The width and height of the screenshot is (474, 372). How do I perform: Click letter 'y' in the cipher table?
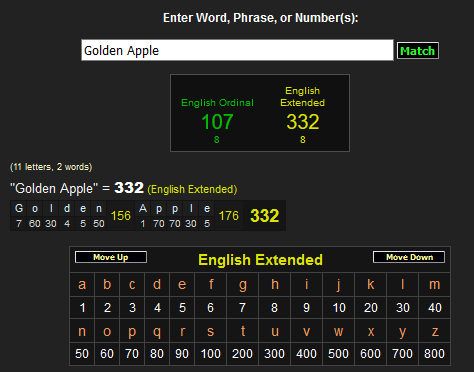[x=402, y=332]
